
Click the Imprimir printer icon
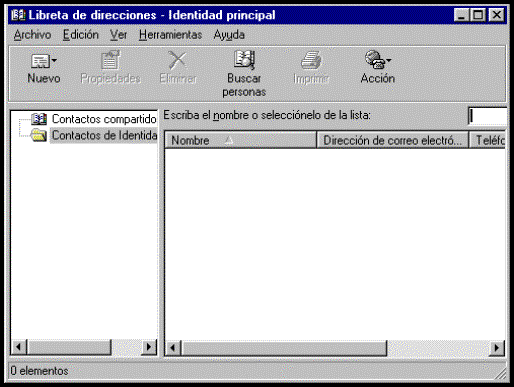pyautogui.click(x=311, y=60)
